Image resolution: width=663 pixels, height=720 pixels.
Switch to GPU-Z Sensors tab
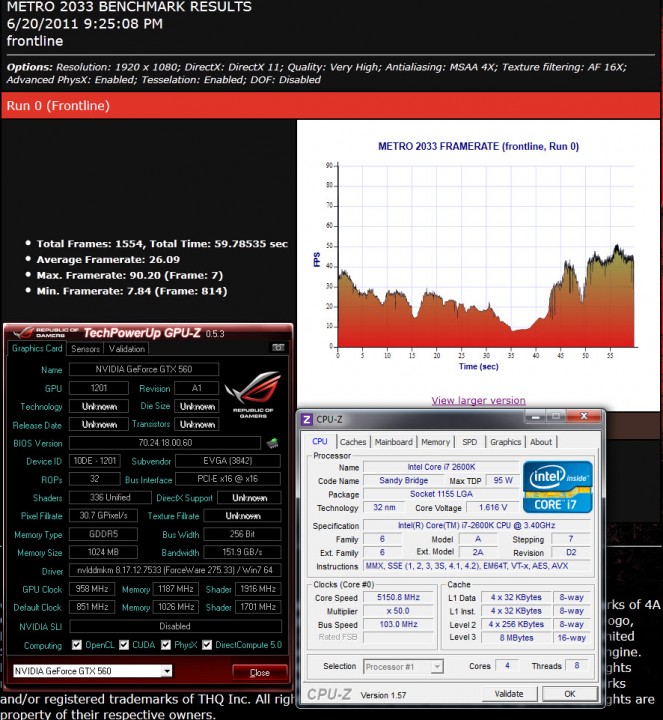click(85, 349)
